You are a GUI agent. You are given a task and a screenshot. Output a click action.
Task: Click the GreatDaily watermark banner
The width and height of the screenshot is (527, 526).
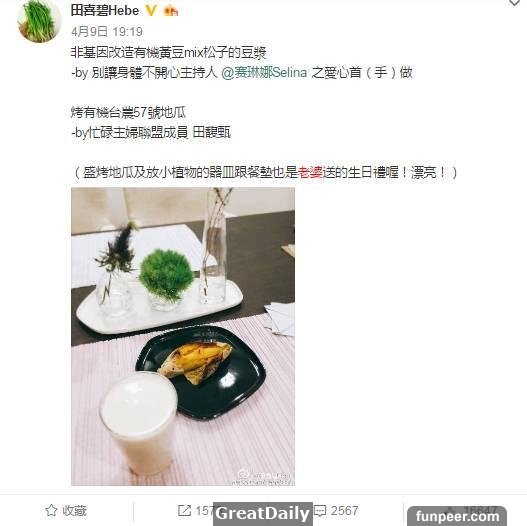click(262, 514)
